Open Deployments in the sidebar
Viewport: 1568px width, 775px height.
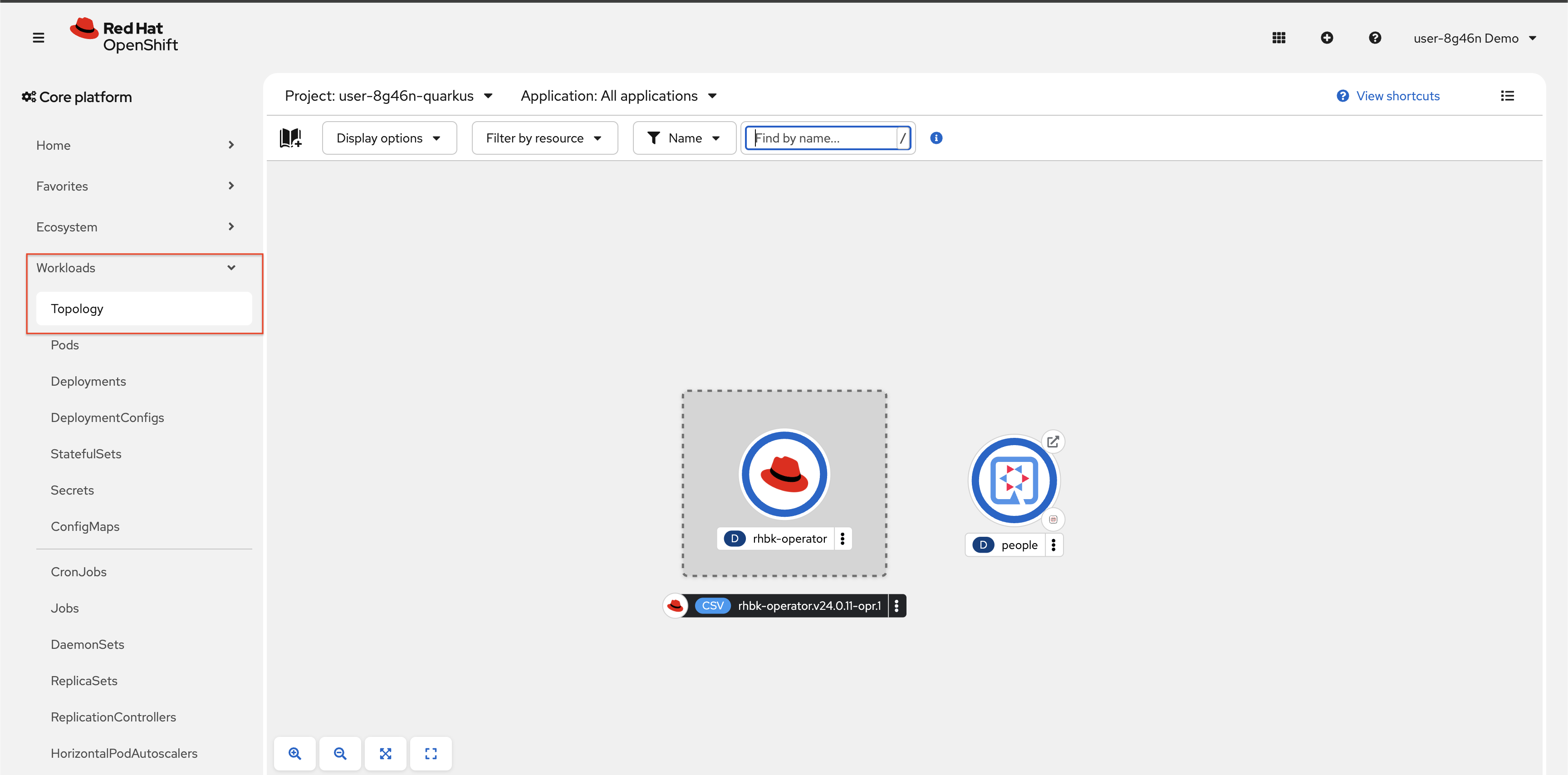(88, 381)
